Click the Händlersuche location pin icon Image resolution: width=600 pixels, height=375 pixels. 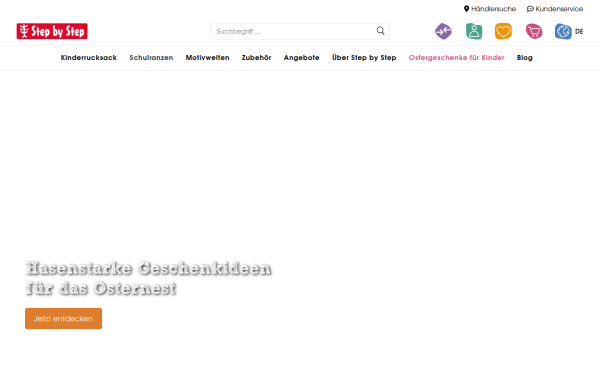(x=466, y=9)
